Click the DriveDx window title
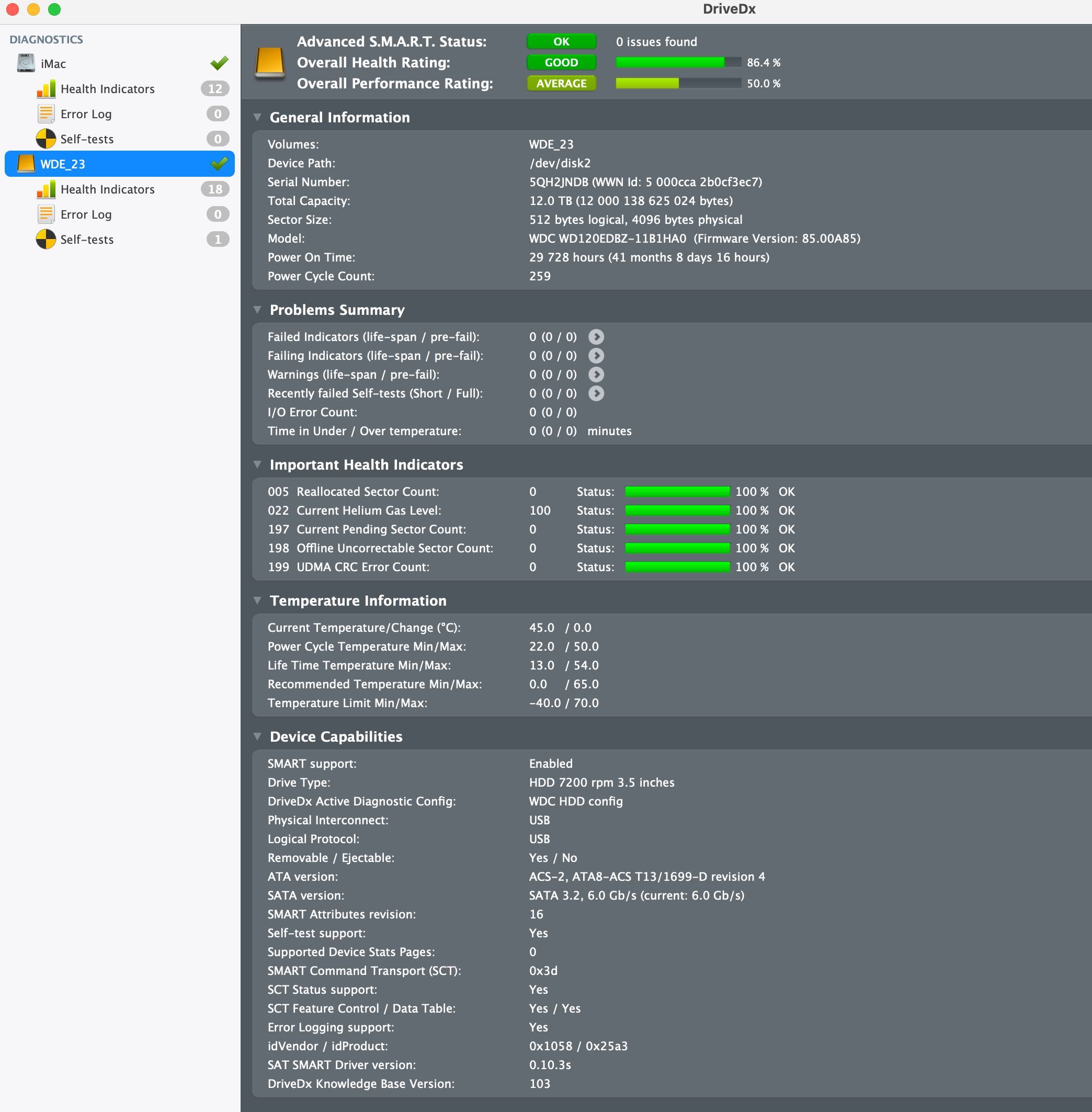Screen dimensions: 1092x1112 729,9
